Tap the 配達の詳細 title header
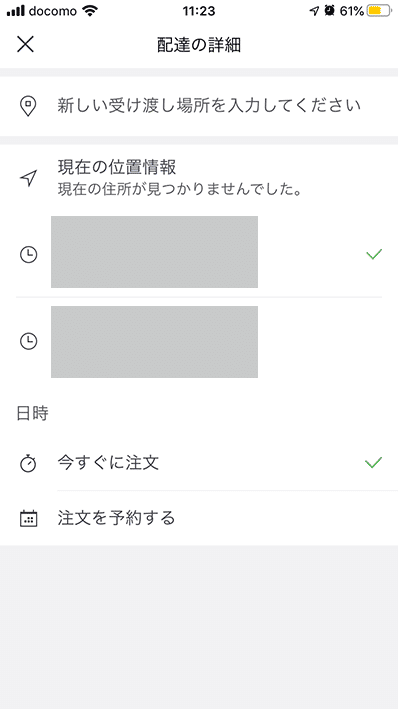 pos(199,45)
